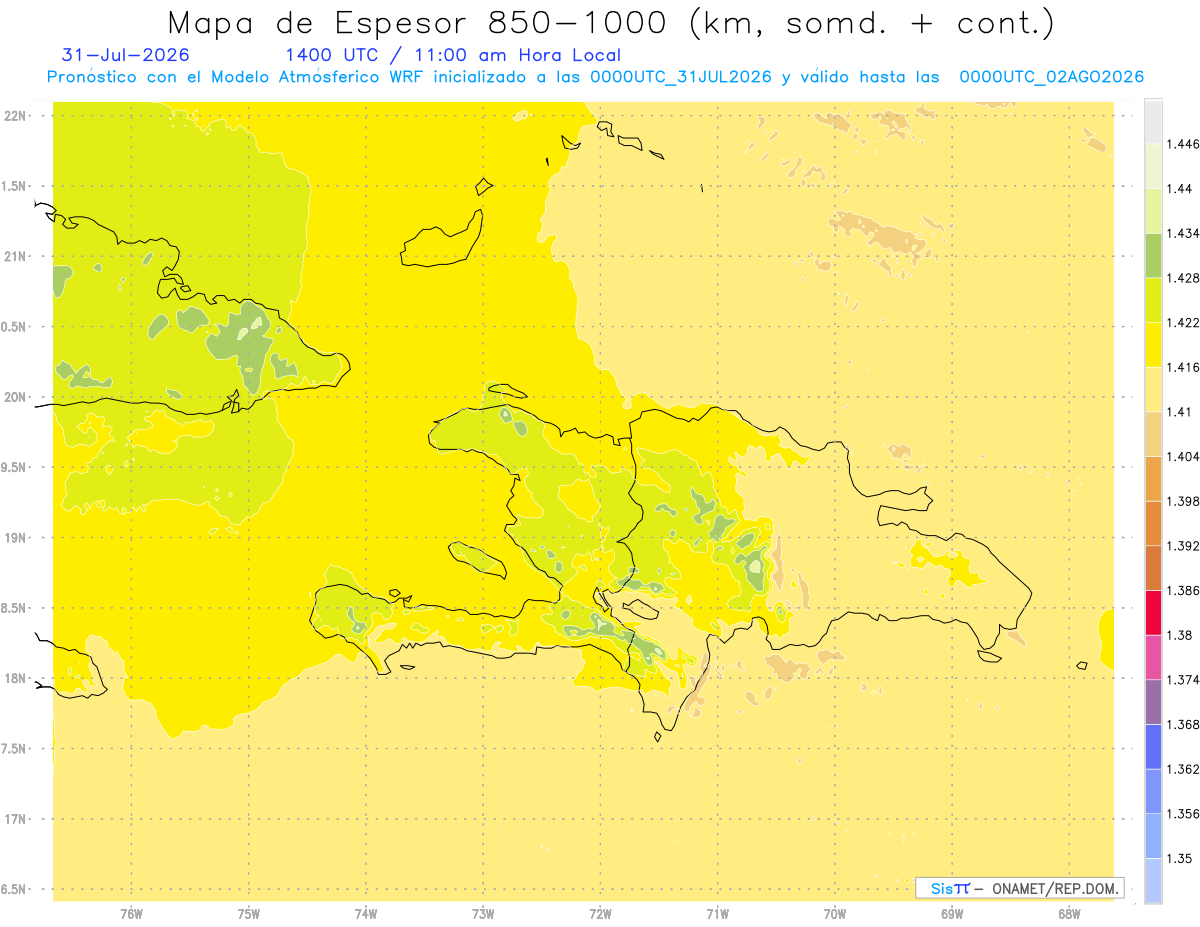Click the 22N latitude label

(x=15, y=115)
